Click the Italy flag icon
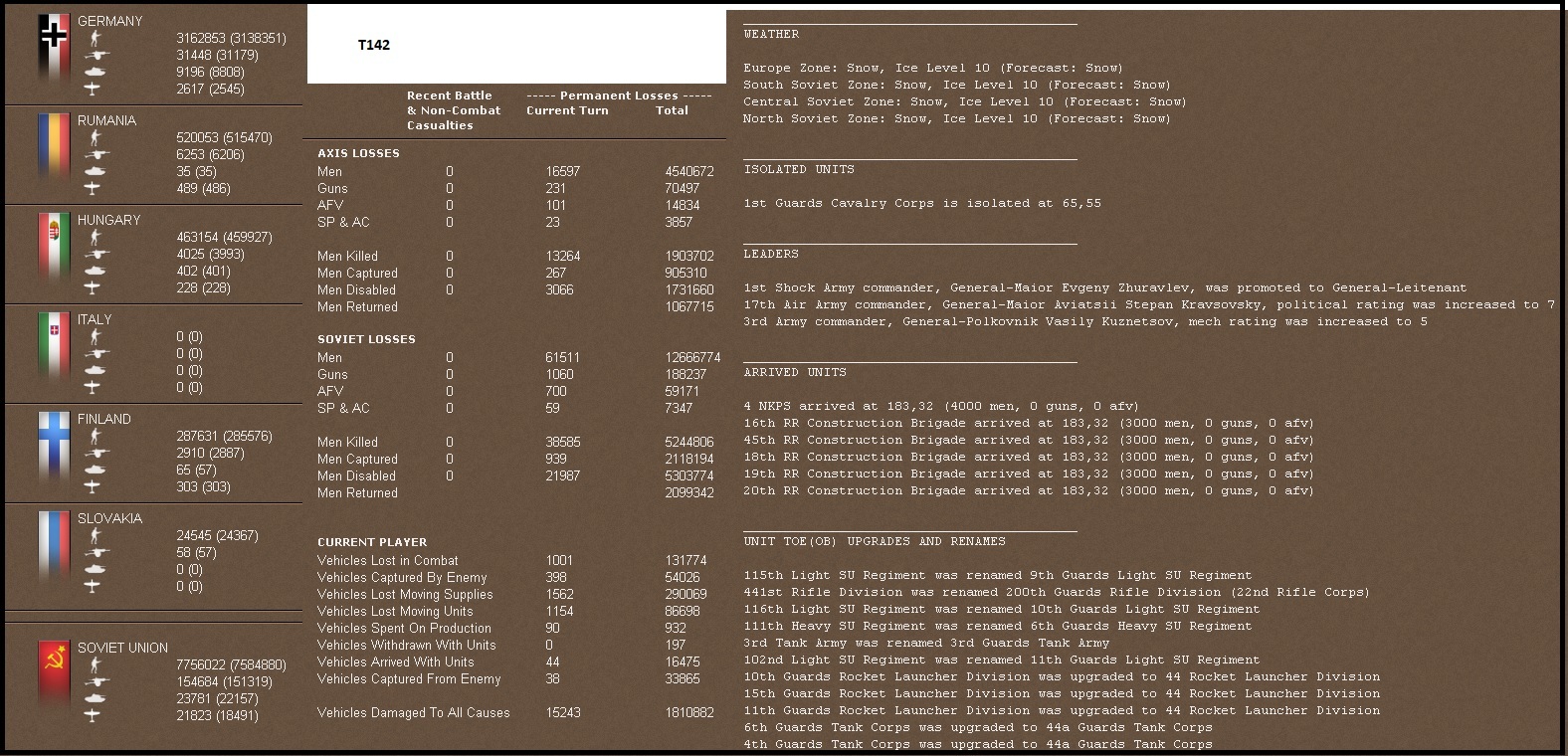Screen dimensions: 1568x756 54,348
